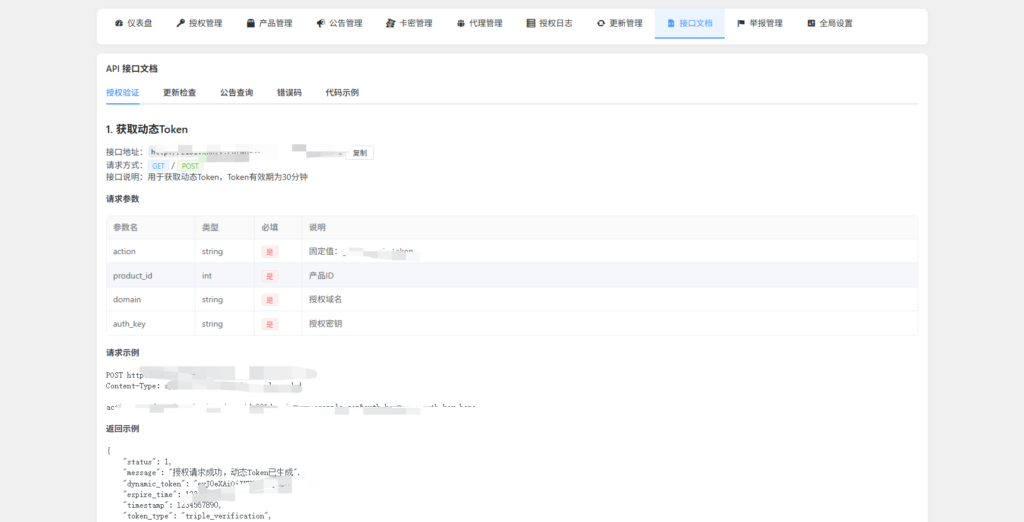Screen dimensions: 1024x522
Task: Open the 错误码 sub-tab
Action: 289,93
